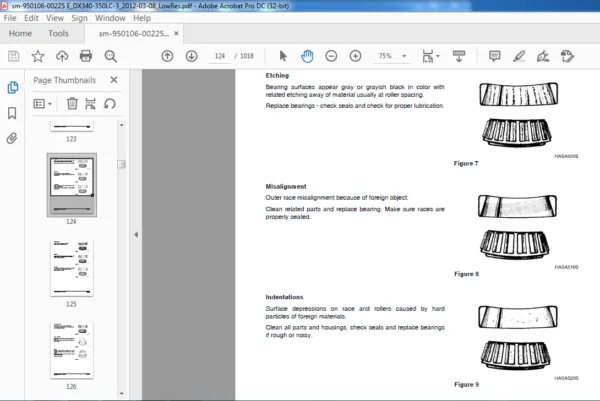The width and height of the screenshot is (600, 401).
Task: Toggle the Page Thumbnails panel icon
Action: point(12,87)
